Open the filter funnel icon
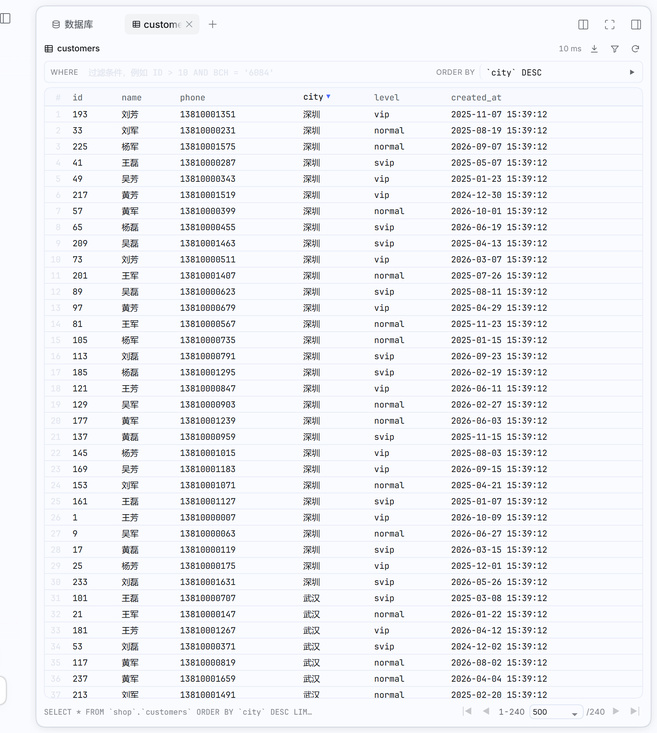Screen dimensions: 657x733 (x=615, y=49)
